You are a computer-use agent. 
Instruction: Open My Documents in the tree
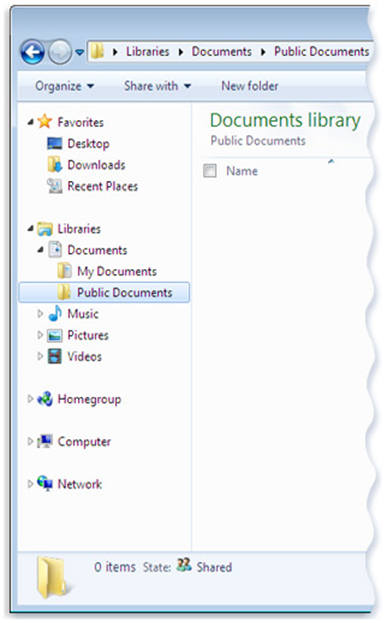[x=117, y=271]
